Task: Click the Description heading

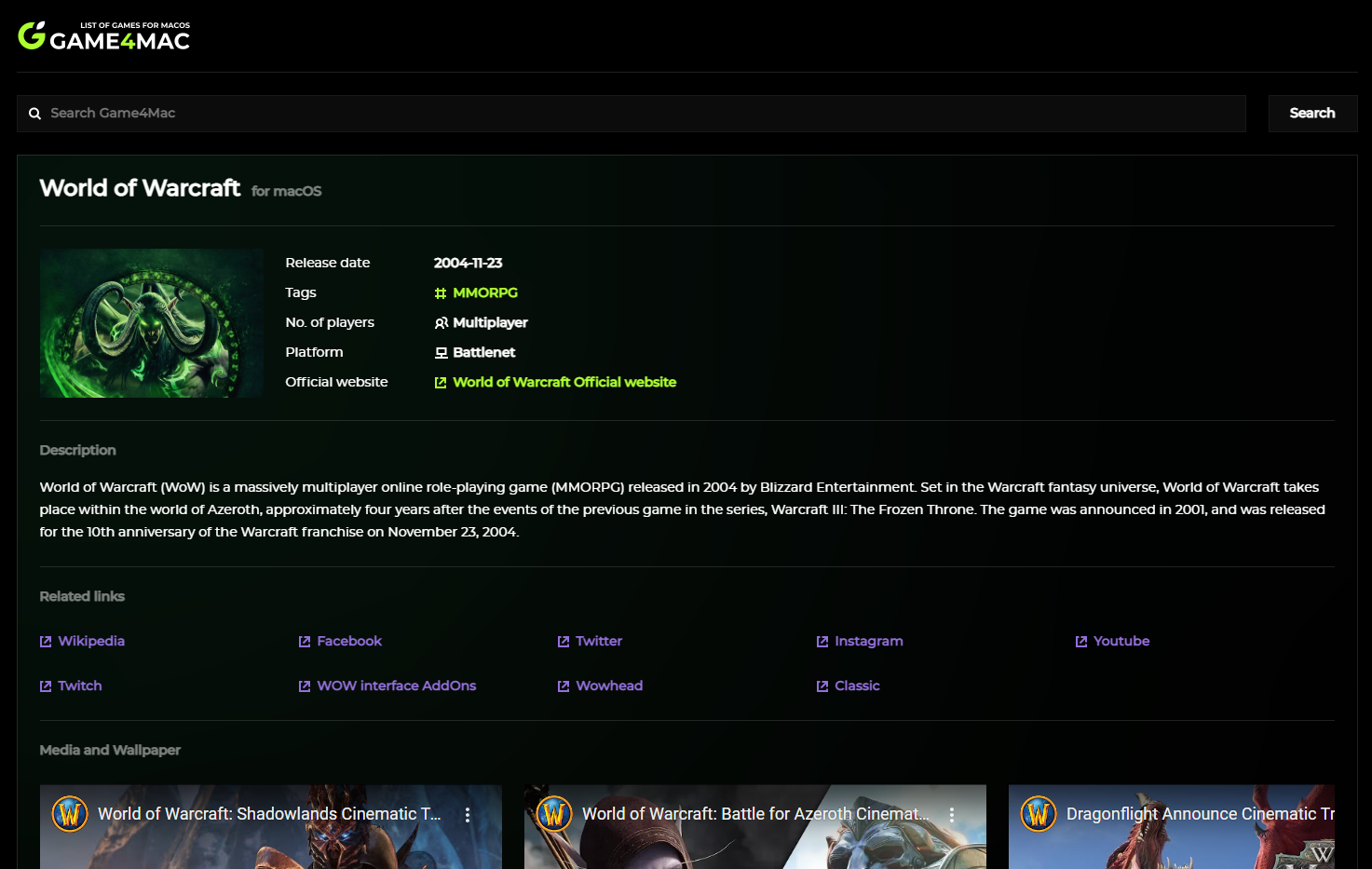Action: (77, 450)
